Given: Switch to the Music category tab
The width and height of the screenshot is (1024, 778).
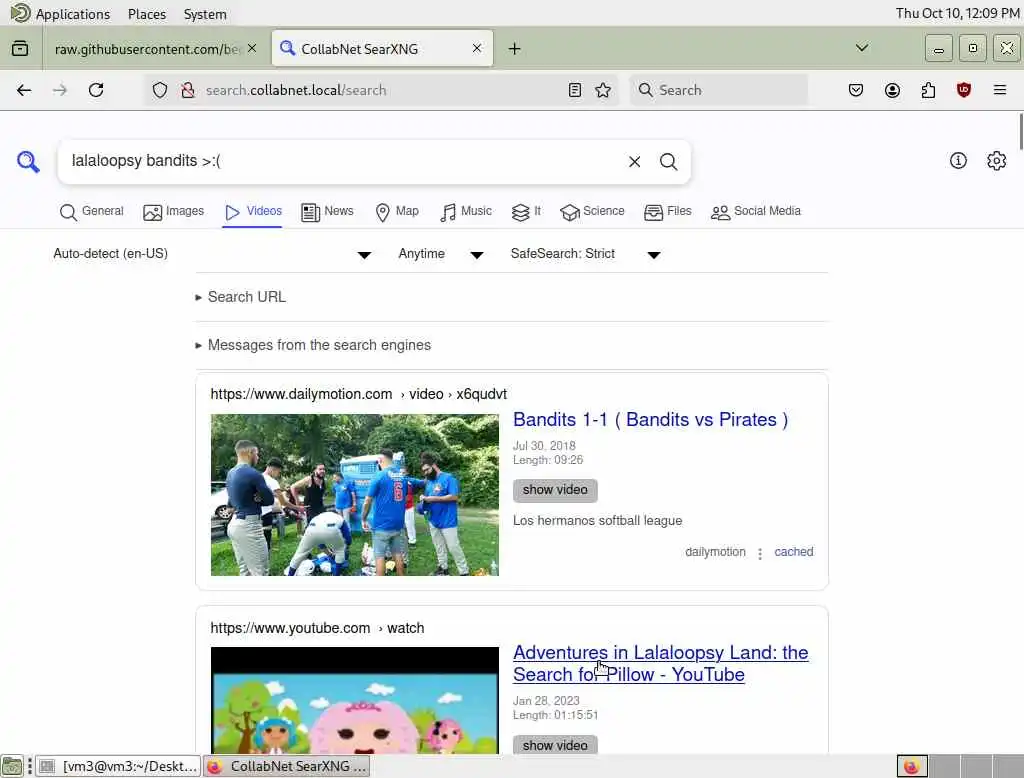Looking at the screenshot, I should click(x=466, y=212).
